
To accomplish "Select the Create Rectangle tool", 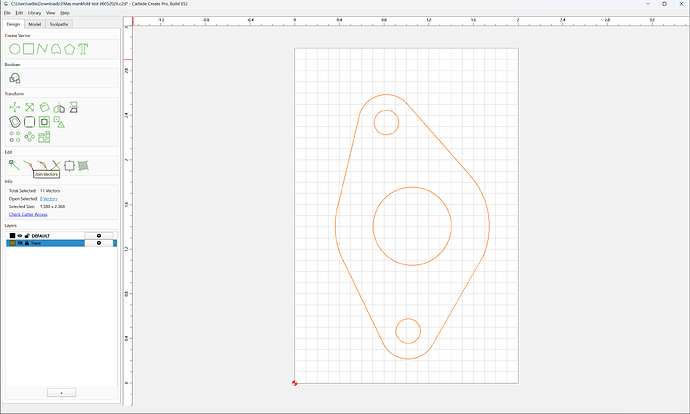I will (29, 49).
